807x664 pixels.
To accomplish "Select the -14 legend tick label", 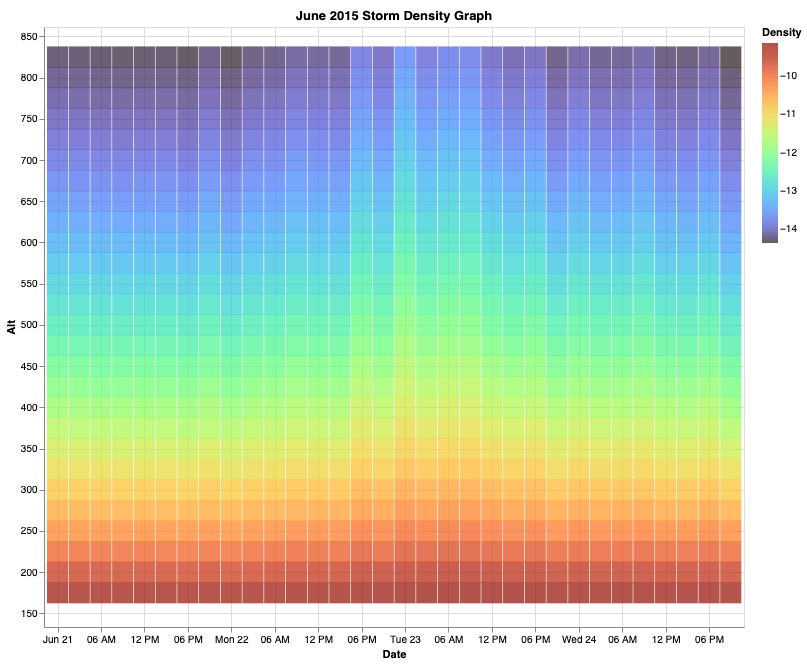I will (x=789, y=229).
